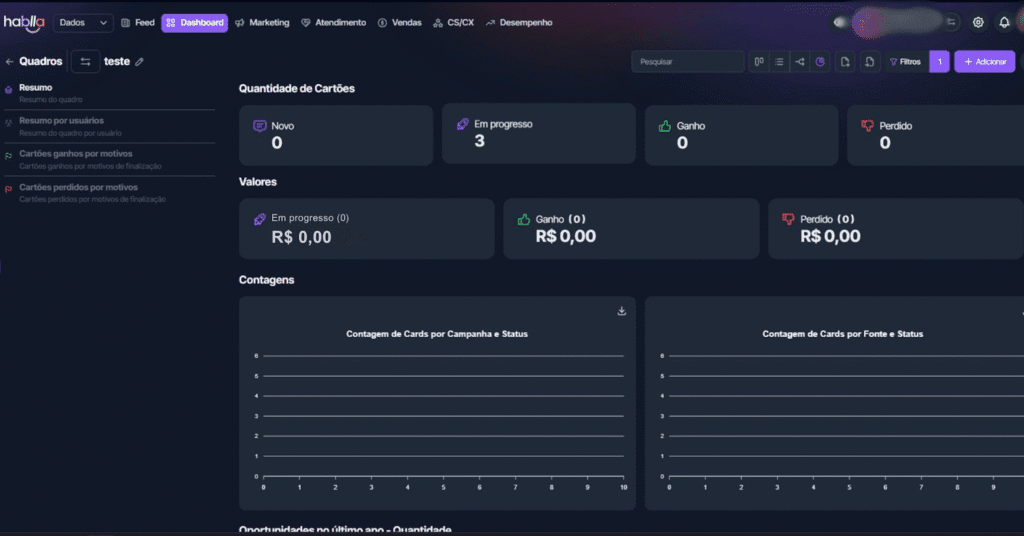This screenshot has height=536, width=1024.
Task: Select the pie chart dashboard view icon
Action: pos(820,62)
